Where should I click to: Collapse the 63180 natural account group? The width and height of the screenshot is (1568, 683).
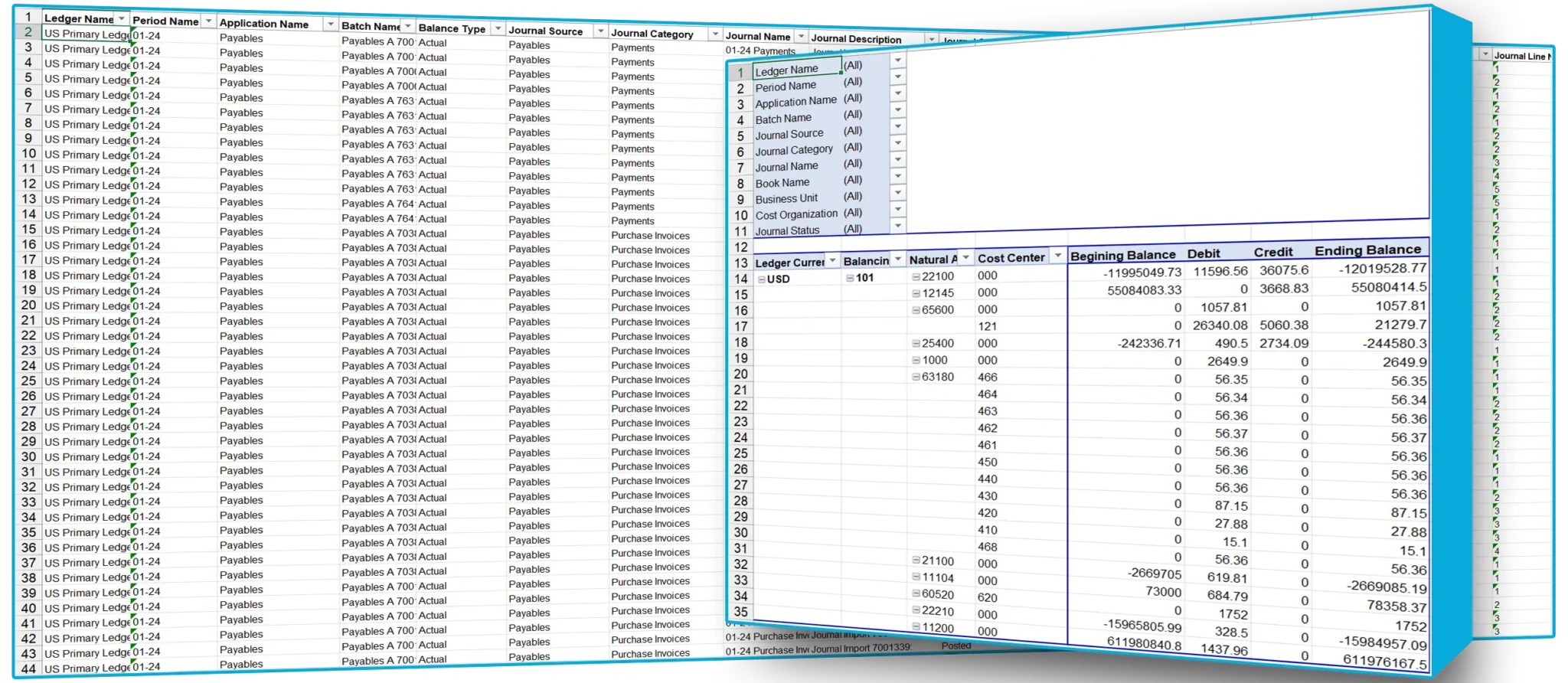(x=916, y=377)
